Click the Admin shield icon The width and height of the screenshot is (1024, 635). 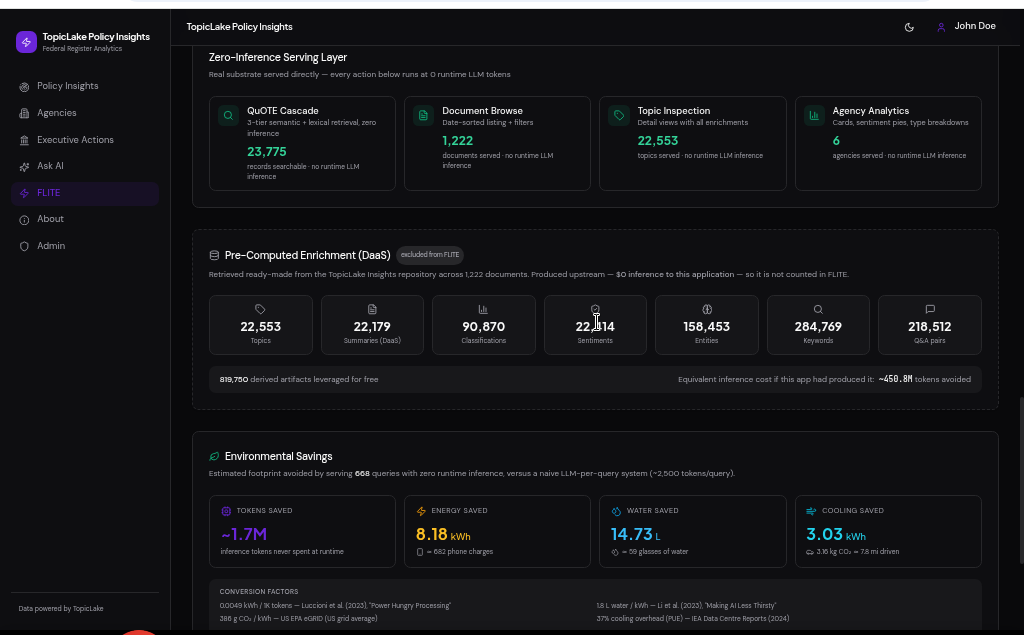(24, 246)
